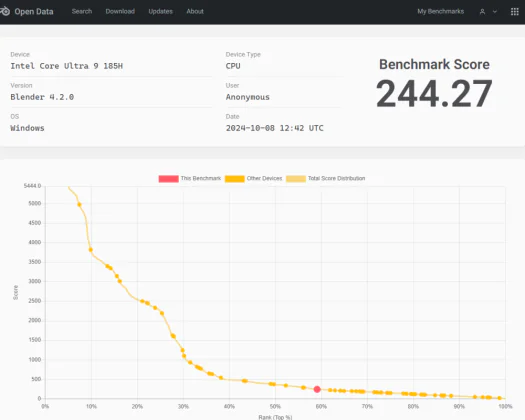Expand the account dropdown chevron
Screen dimensions: 525x420
(x=495, y=12)
